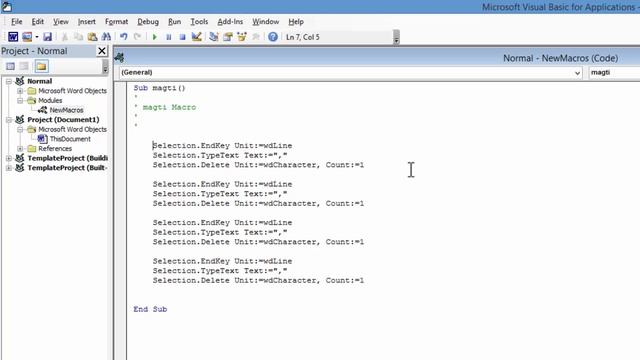Open the Insert menu
This screenshot has width=640, height=360.
(87, 22)
